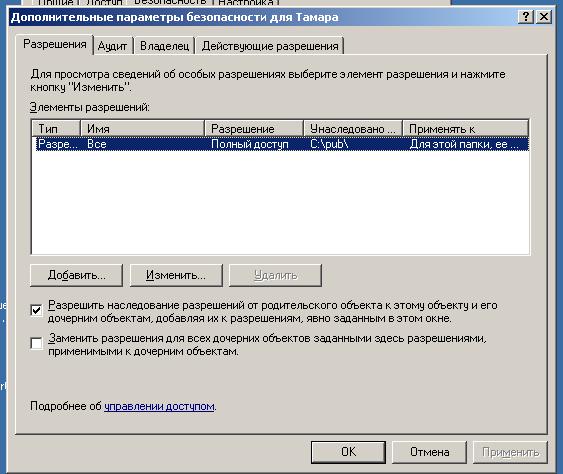Switch to the Аудит tab
The image size is (563, 474).
click(x=113, y=46)
